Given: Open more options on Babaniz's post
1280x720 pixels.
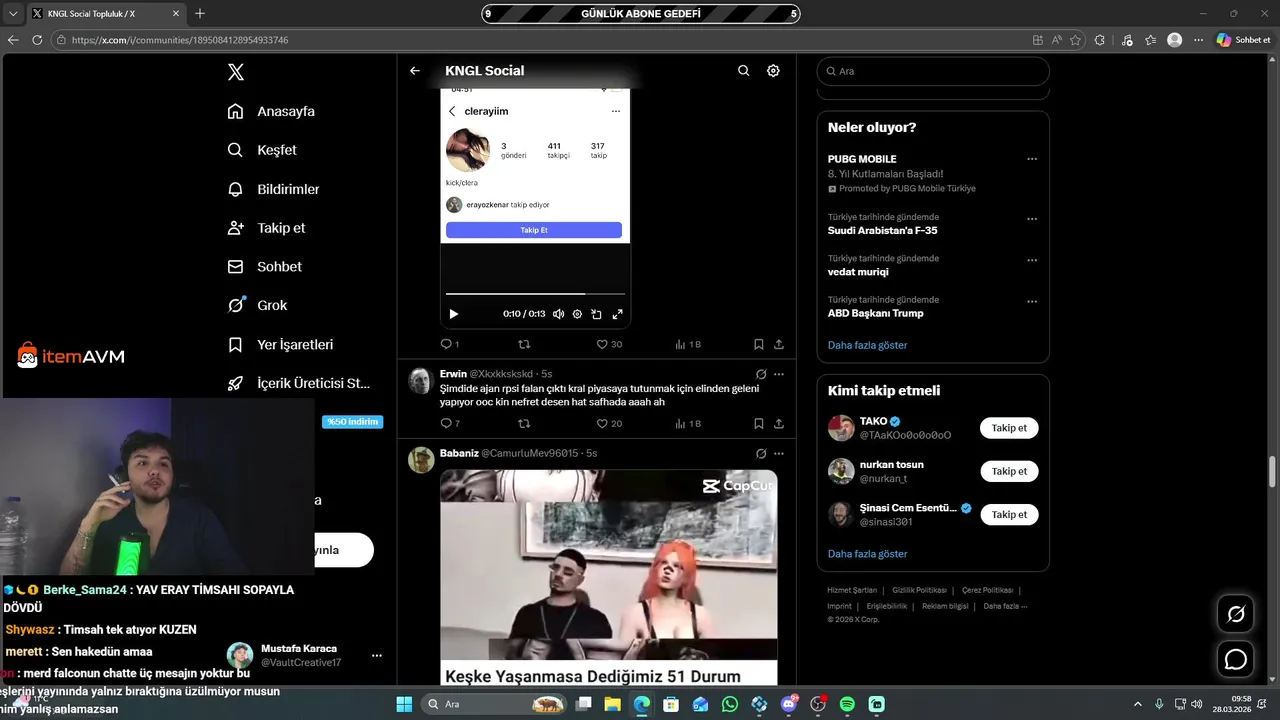Looking at the screenshot, I should point(779,453).
